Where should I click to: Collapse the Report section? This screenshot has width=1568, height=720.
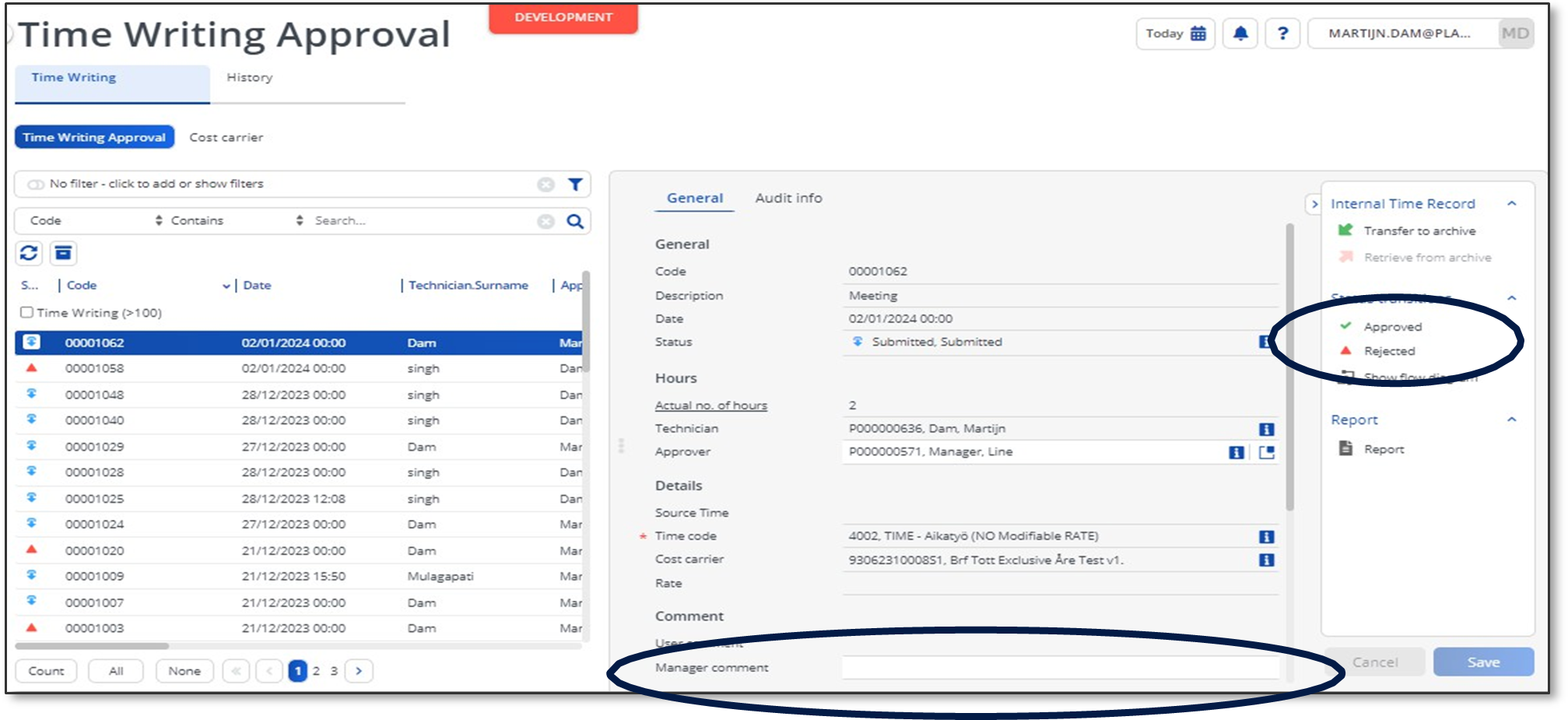coord(1511,420)
